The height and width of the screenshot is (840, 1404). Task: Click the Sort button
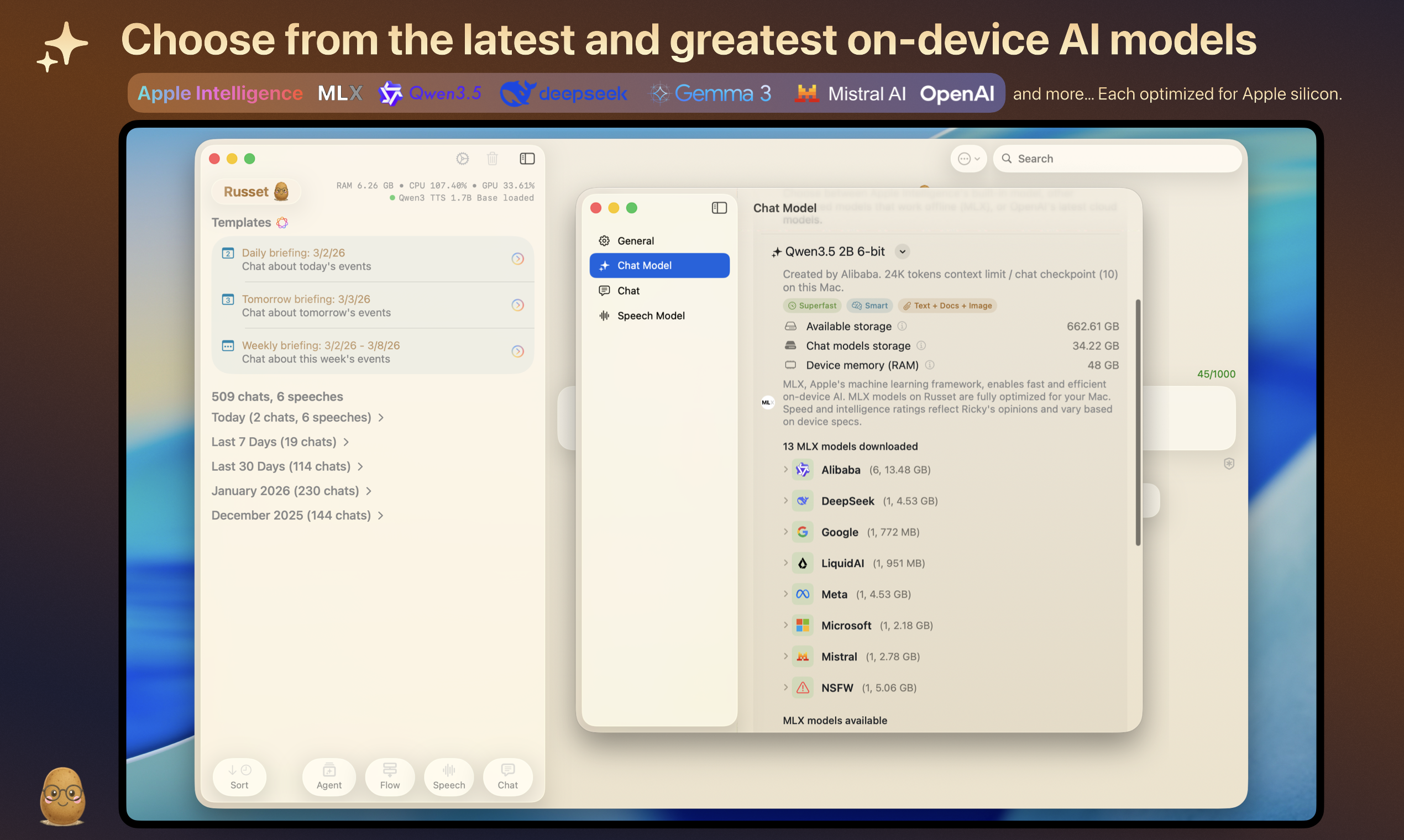click(x=239, y=776)
